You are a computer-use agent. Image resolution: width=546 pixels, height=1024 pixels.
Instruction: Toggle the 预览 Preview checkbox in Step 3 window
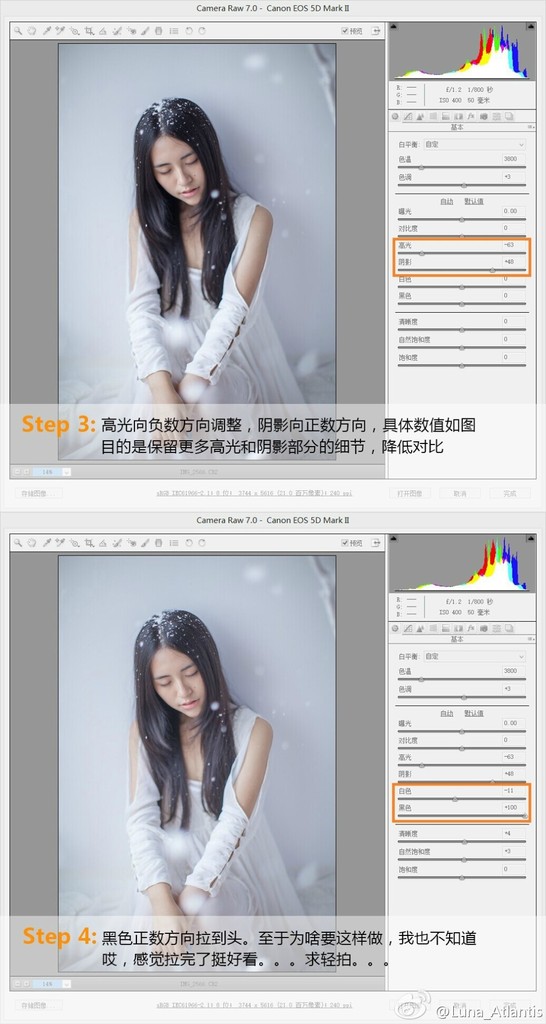pyautogui.click(x=345, y=31)
